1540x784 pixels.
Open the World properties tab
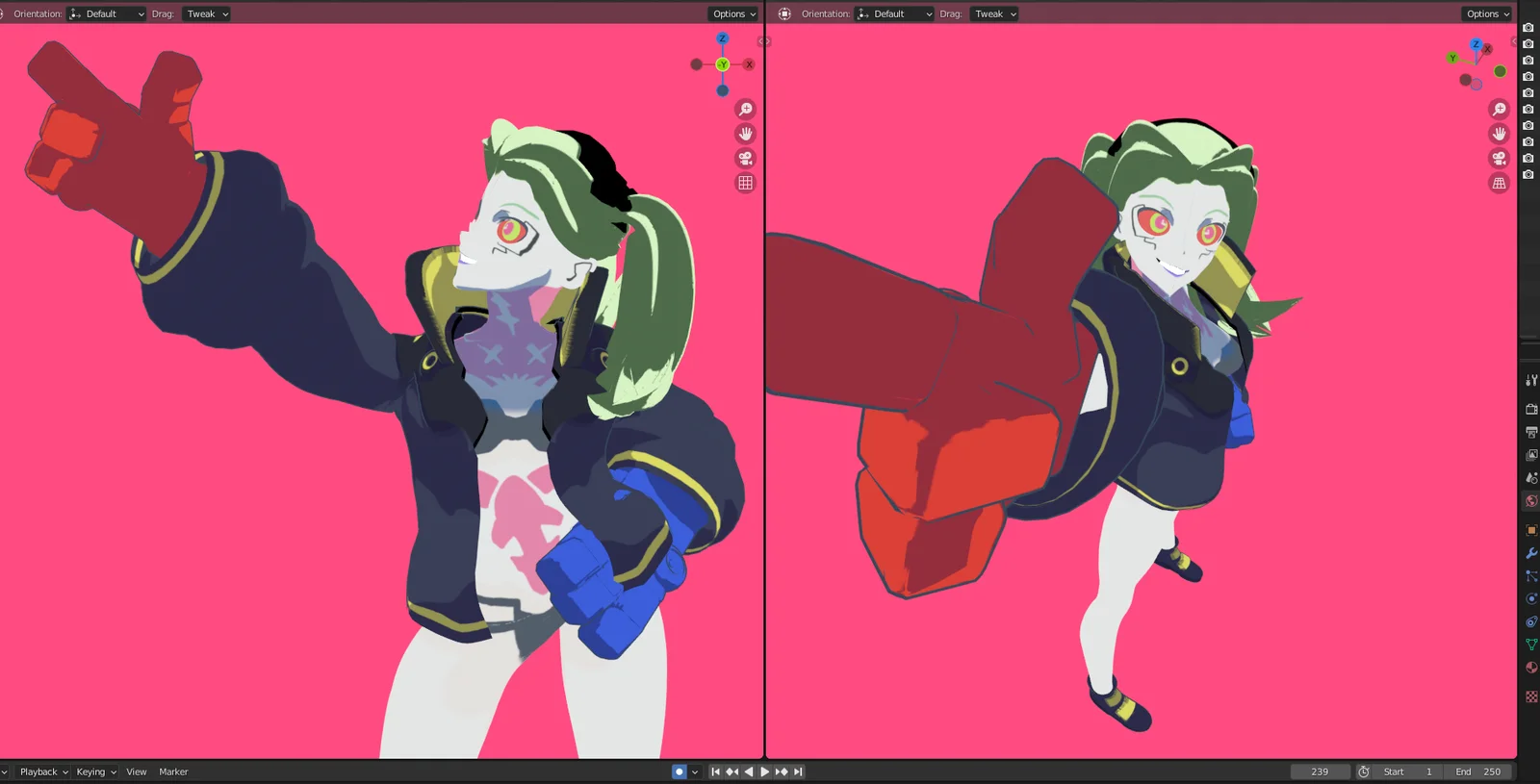coord(1530,501)
